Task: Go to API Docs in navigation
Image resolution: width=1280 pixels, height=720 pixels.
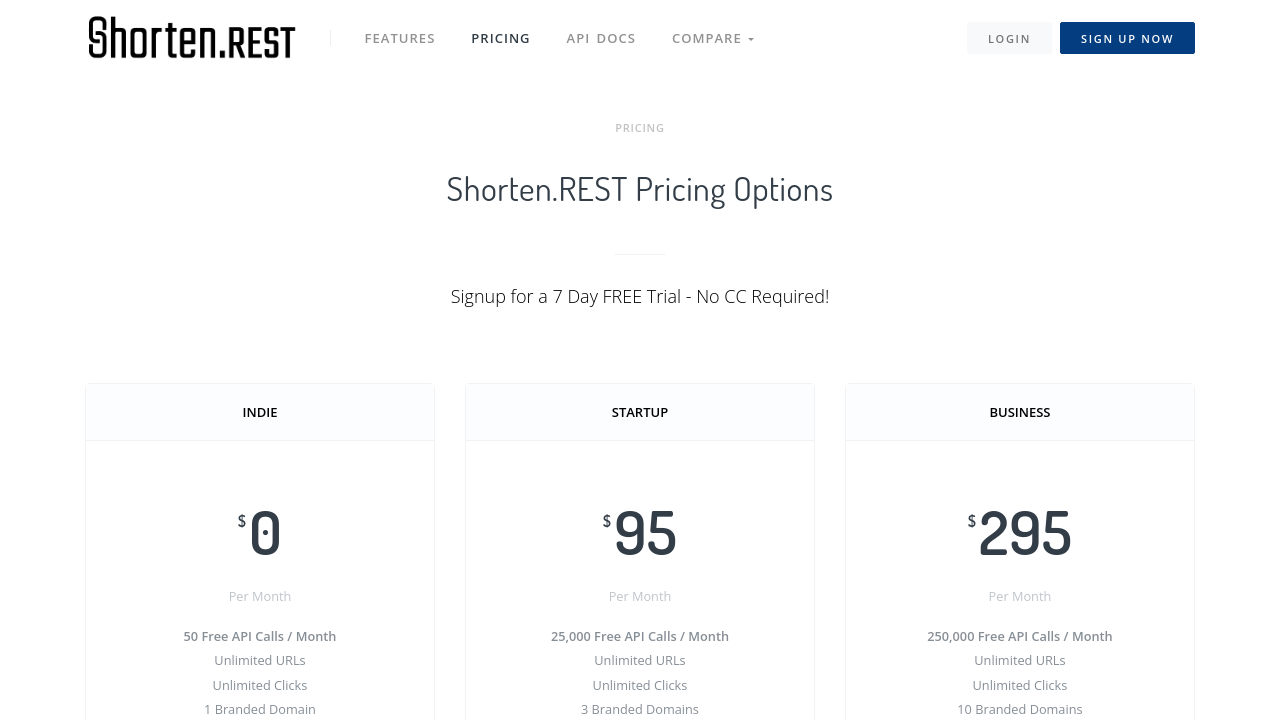Action: 601,38
